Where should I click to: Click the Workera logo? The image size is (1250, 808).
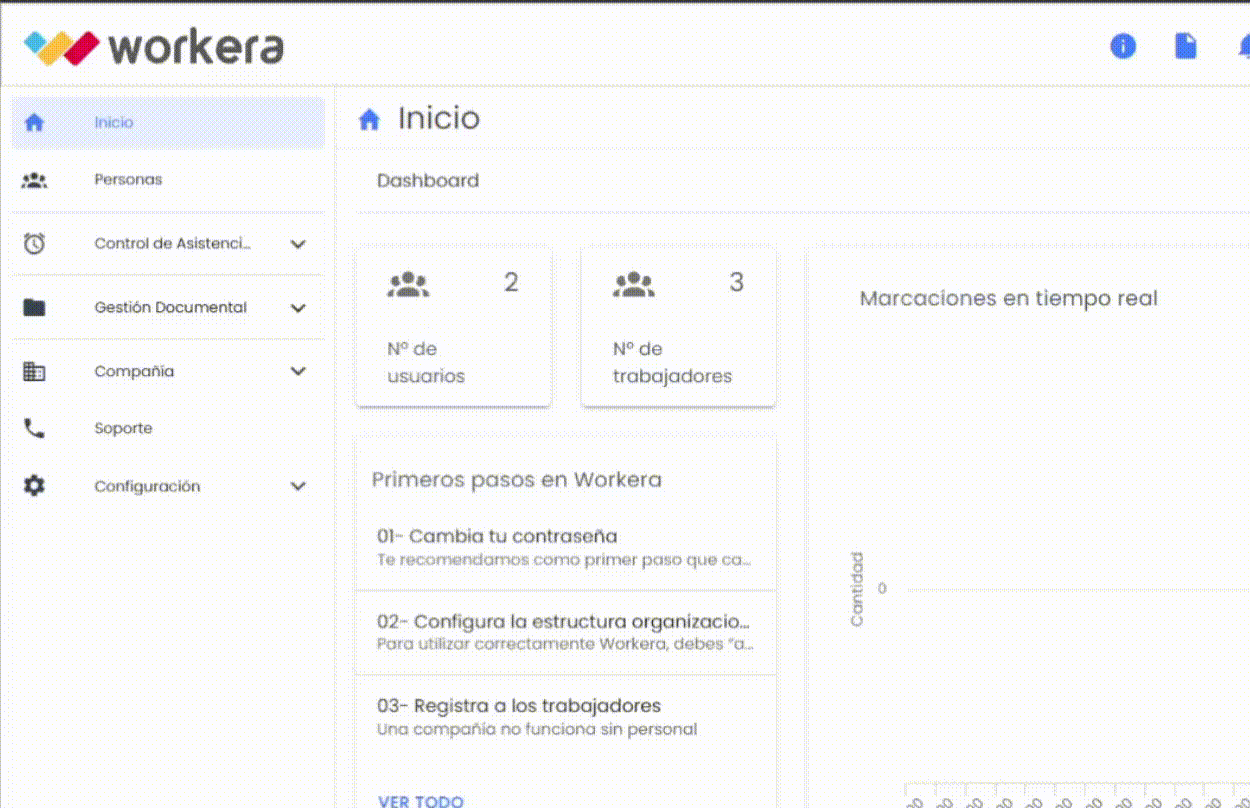tap(153, 47)
